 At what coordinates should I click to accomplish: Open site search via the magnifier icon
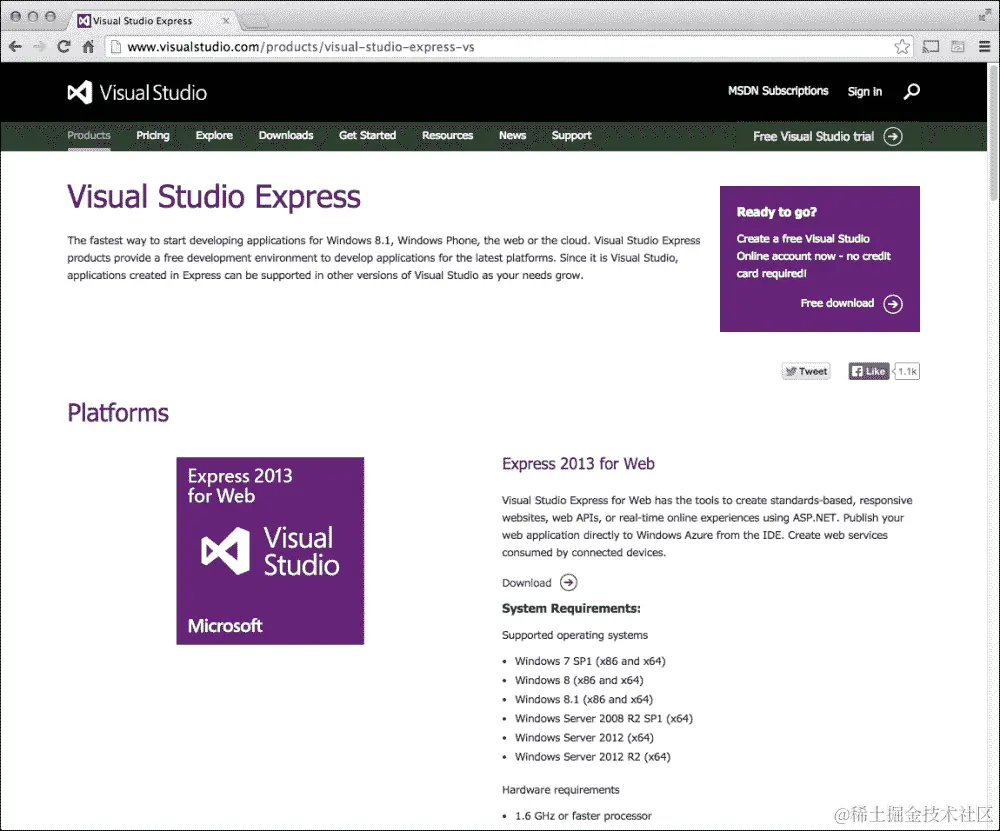(x=911, y=91)
